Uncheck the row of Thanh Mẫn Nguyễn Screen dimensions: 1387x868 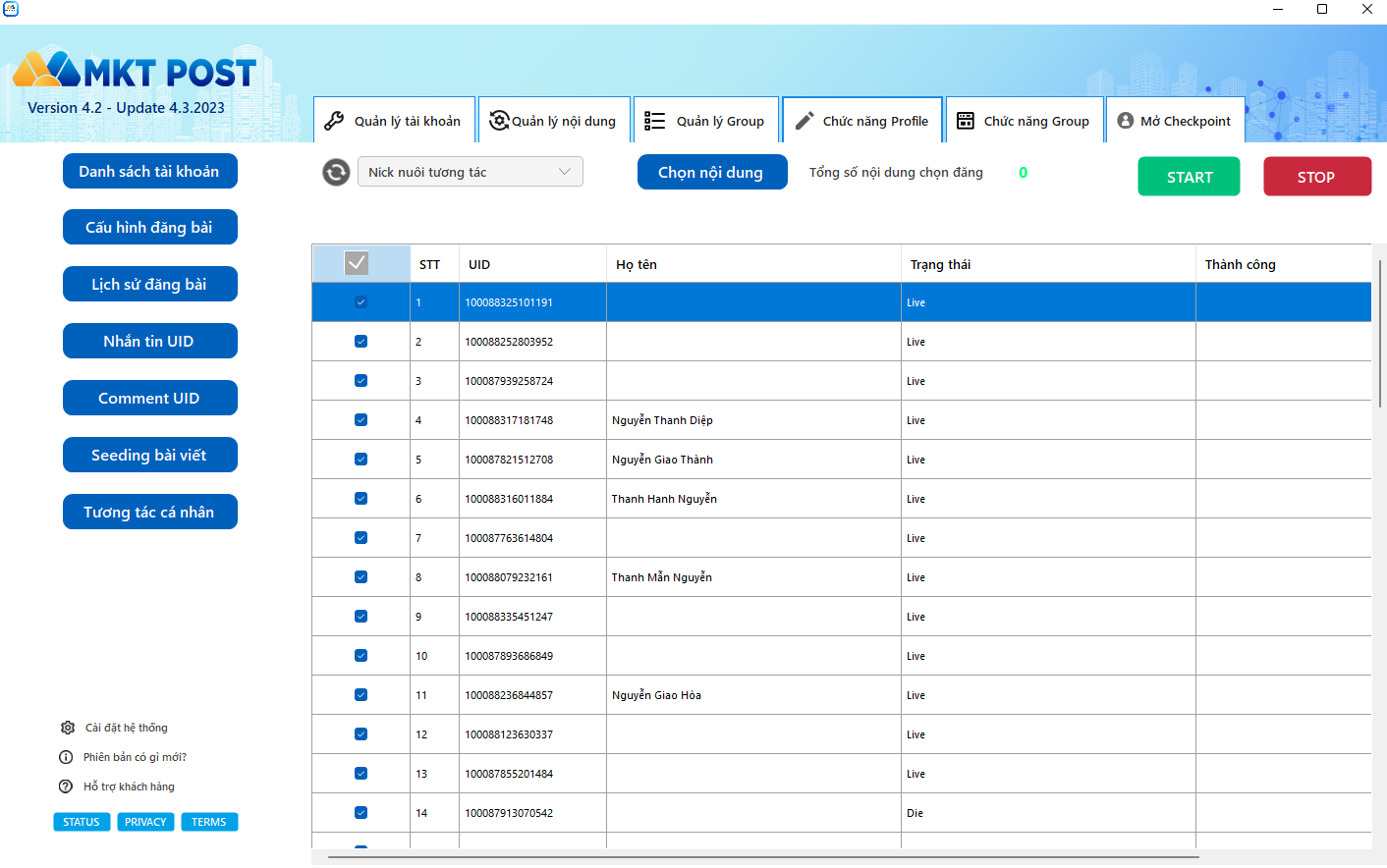point(361,577)
